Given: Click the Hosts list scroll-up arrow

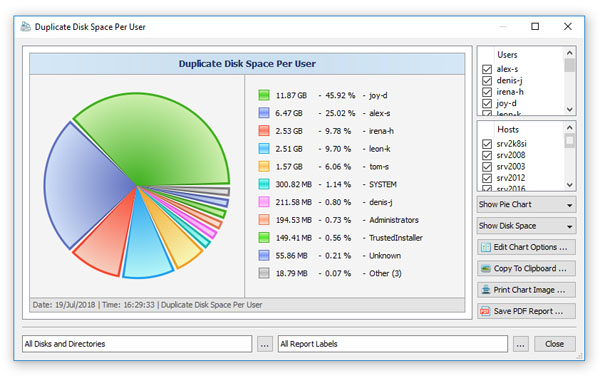Looking at the screenshot, I should [569, 127].
